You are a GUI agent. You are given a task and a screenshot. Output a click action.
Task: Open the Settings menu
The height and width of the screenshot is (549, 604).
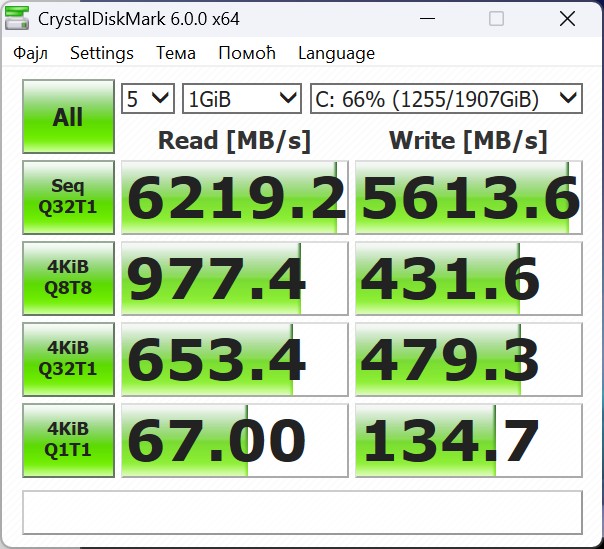(x=102, y=53)
